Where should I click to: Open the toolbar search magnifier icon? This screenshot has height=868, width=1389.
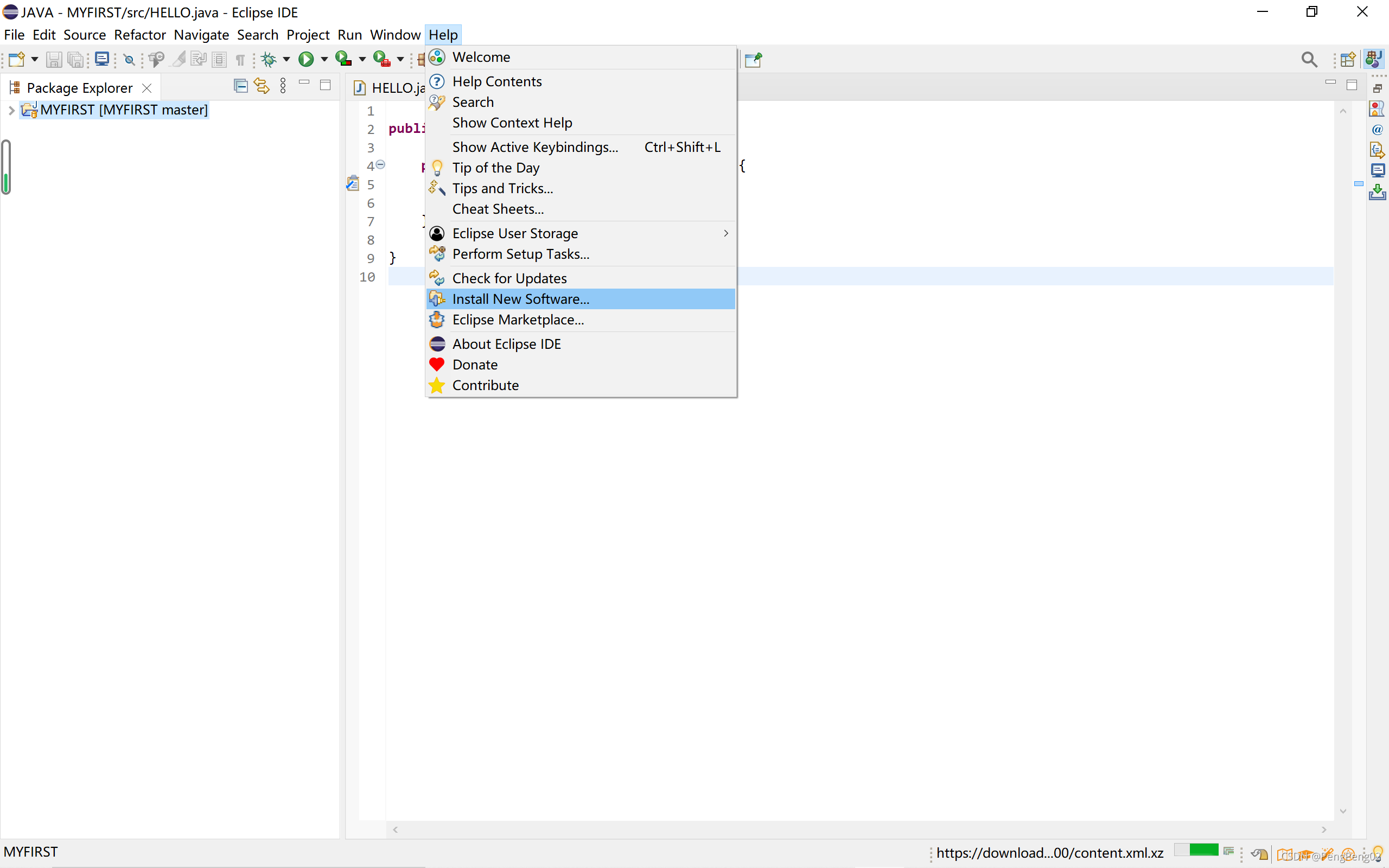[1309, 59]
